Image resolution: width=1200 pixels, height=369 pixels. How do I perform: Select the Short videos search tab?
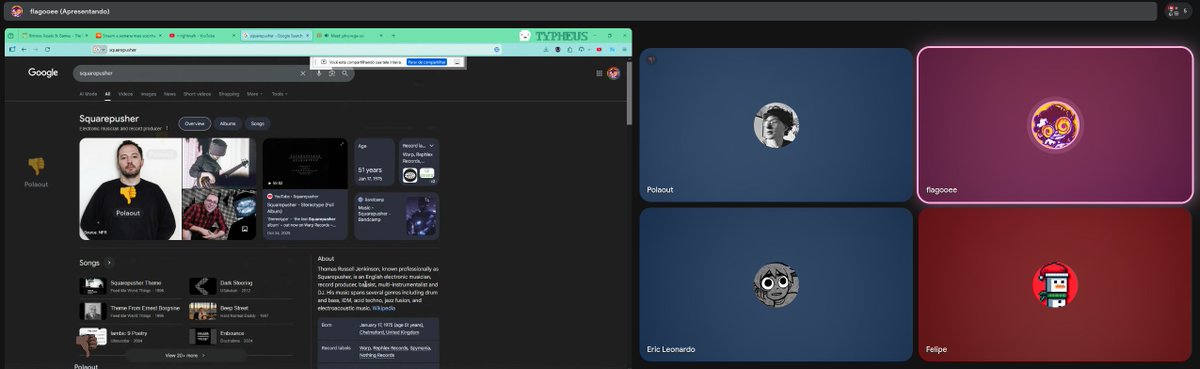click(197, 94)
